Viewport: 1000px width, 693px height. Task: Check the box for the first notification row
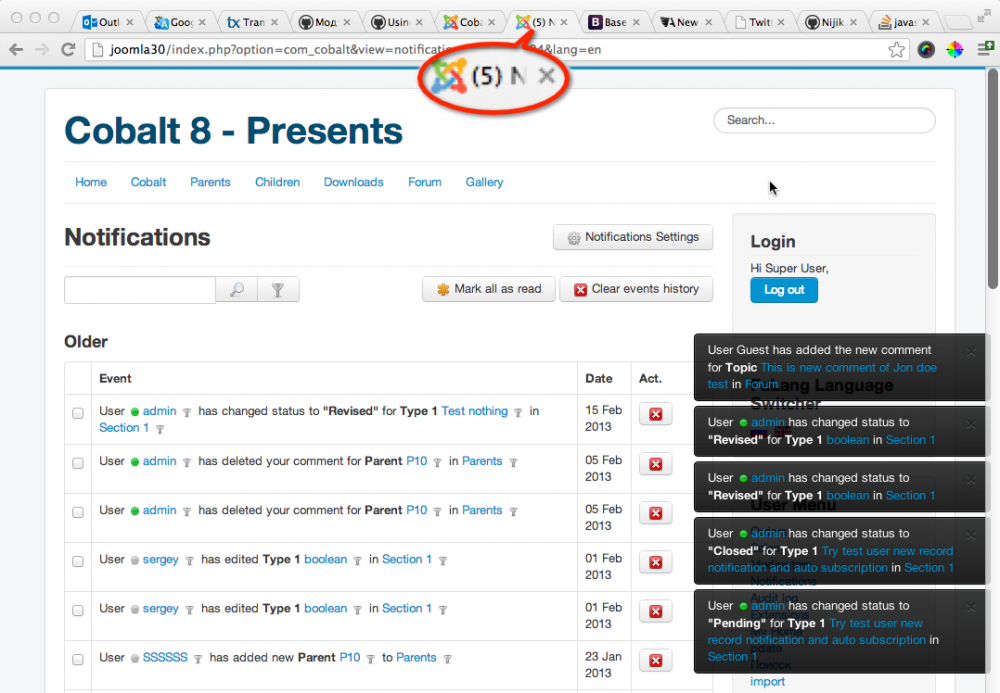(x=78, y=413)
